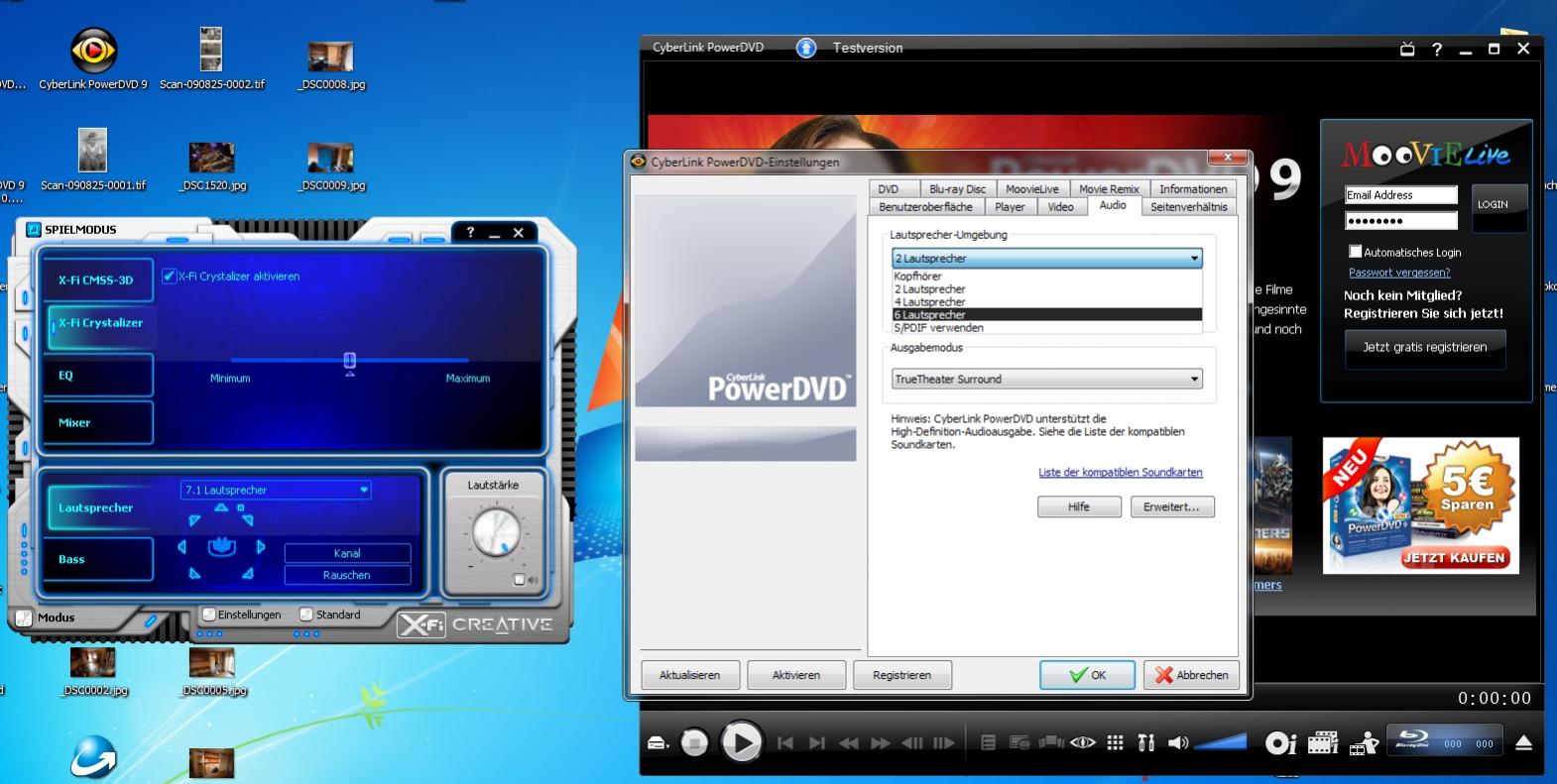Open the PowerDVD menu list icon
This screenshot has width=1557, height=784.
click(x=988, y=742)
